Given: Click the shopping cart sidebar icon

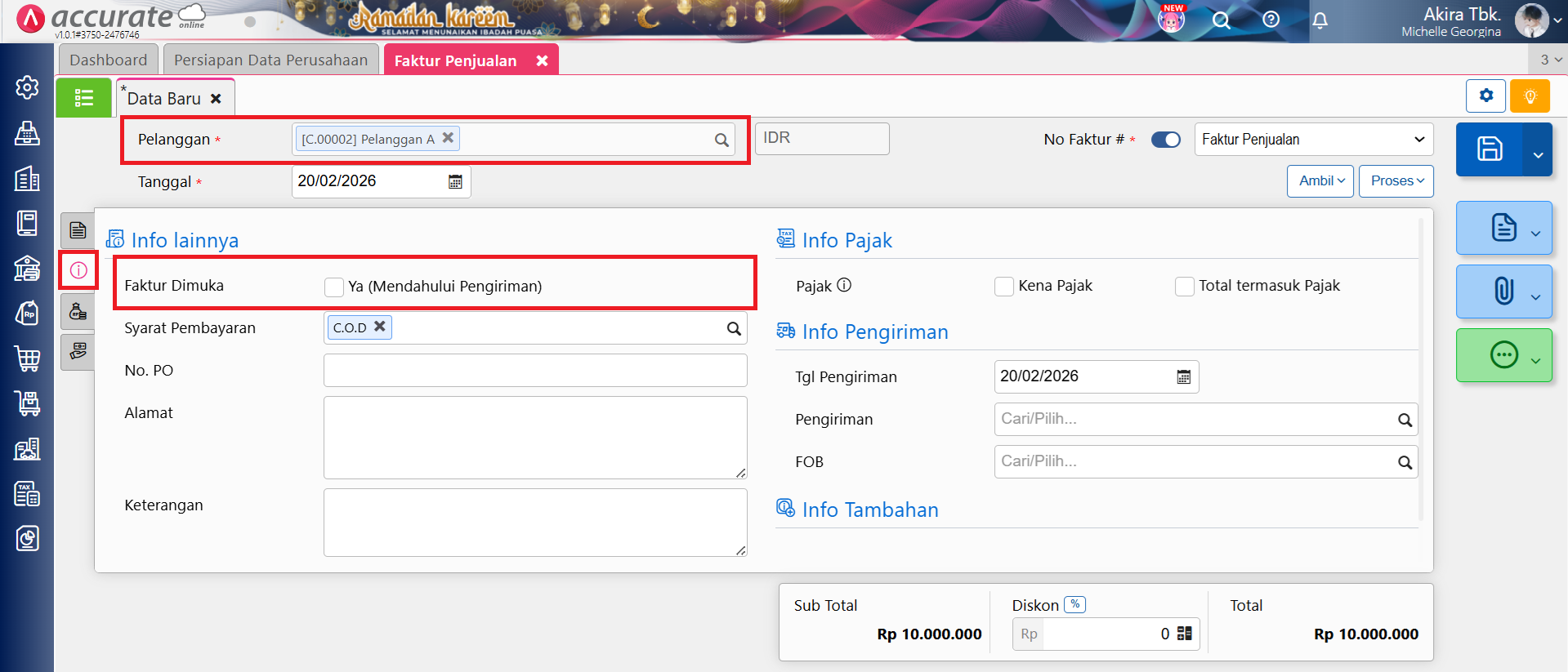Looking at the screenshot, I should (27, 358).
